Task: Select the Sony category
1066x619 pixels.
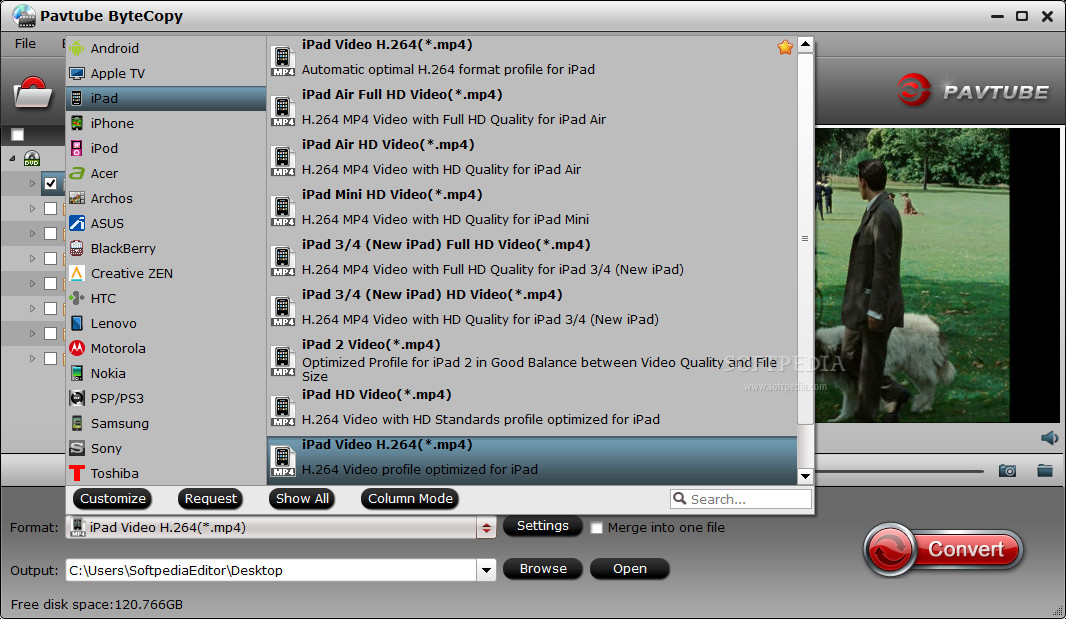Action: [x=166, y=448]
